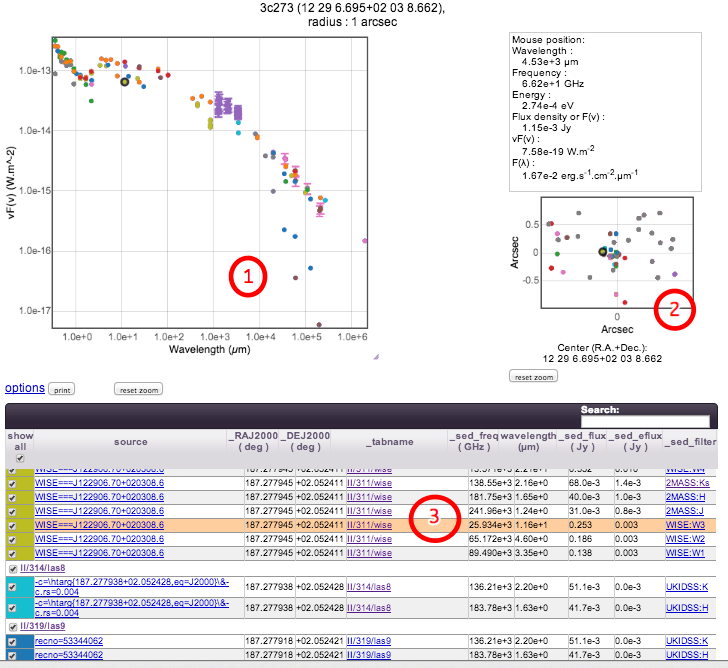Reset zoom below the Arcsec position plot
728x668 pixels.
point(533,377)
